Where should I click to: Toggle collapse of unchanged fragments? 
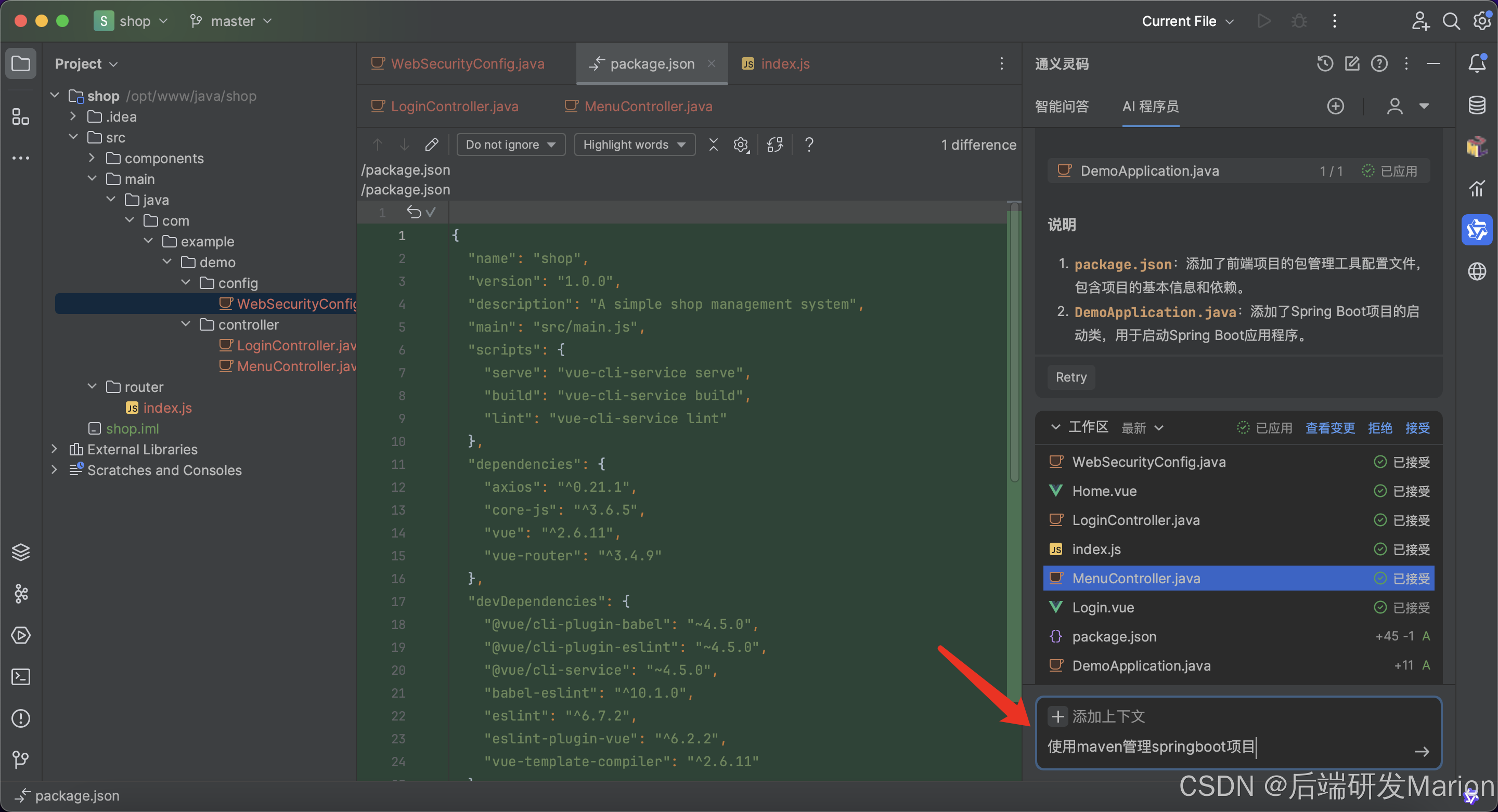click(714, 144)
